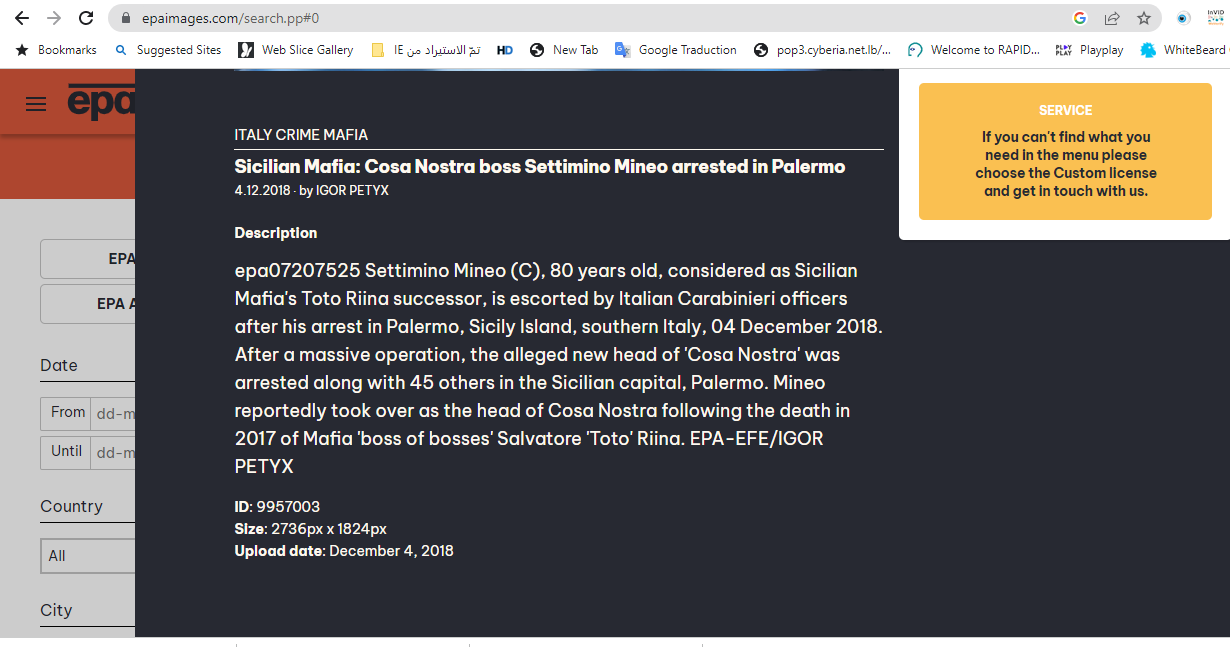Click the share page icon
Image resolution: width=1230 pixels, height=647 pixels.
(1111, 18)
